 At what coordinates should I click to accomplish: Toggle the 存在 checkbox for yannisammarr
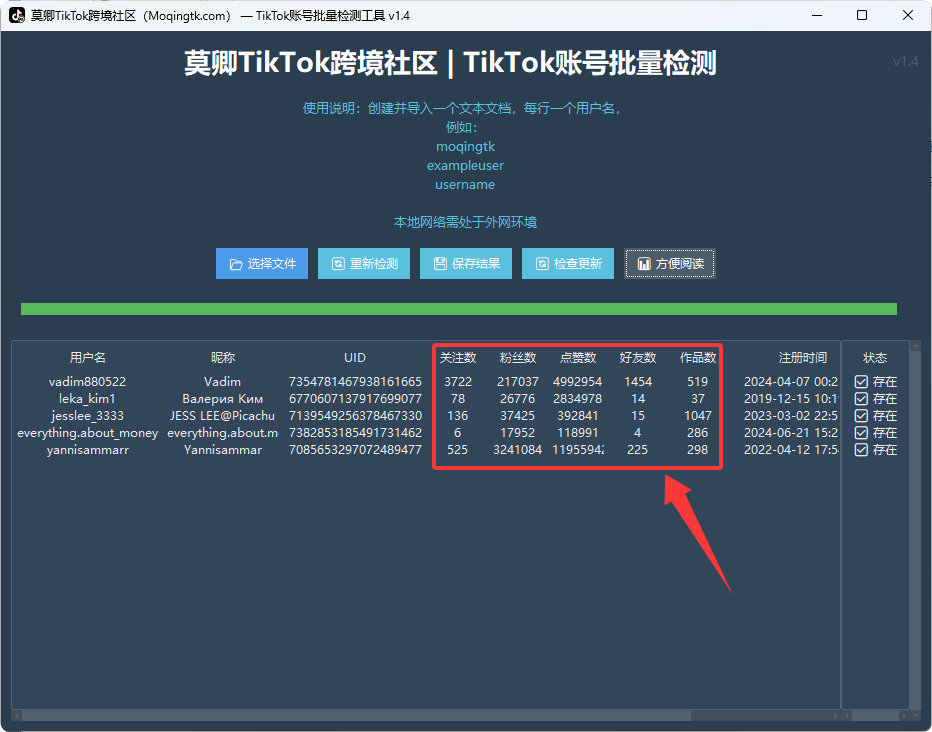pyautogui.click(x=861, y=450)
